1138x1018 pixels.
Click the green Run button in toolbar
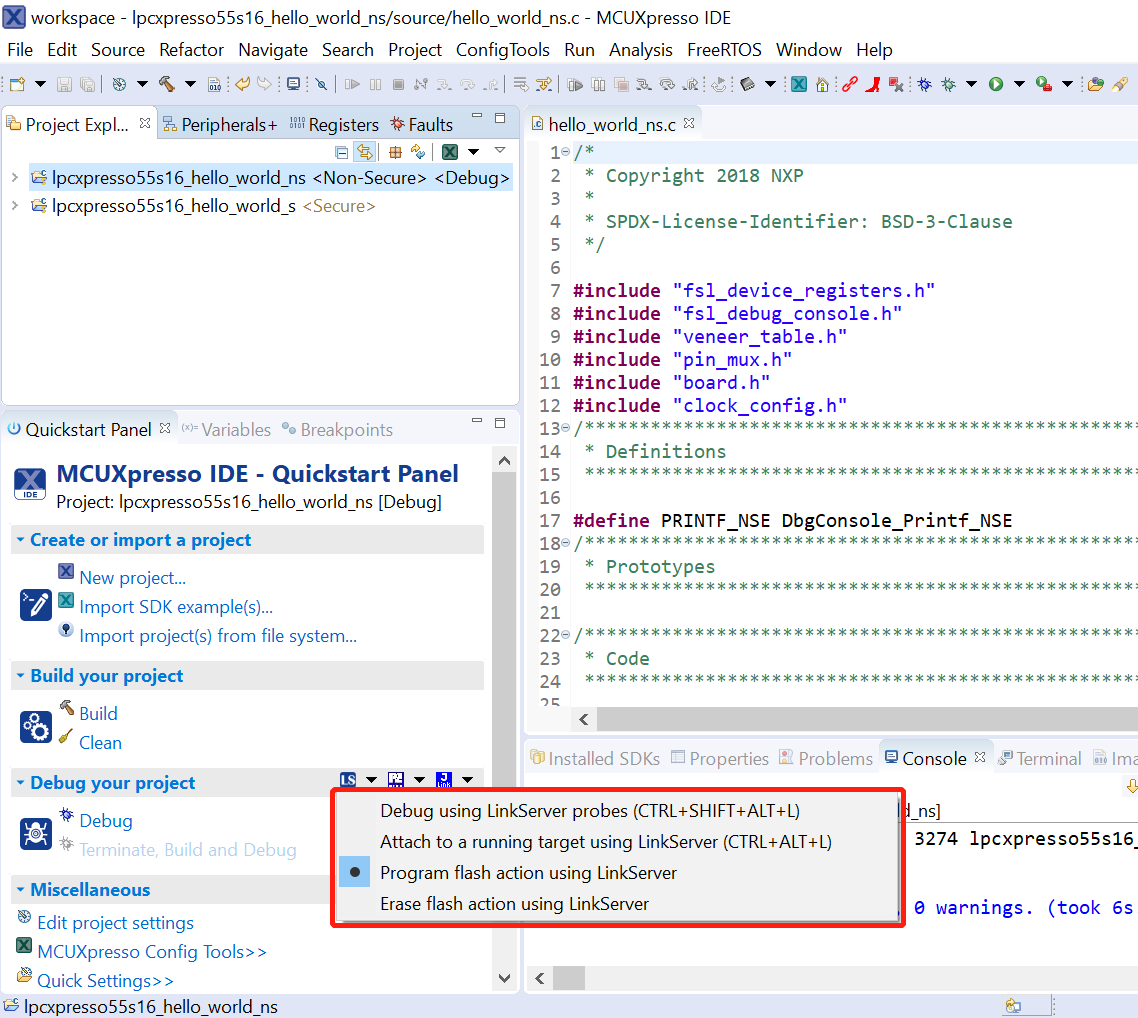coord(996,85)
